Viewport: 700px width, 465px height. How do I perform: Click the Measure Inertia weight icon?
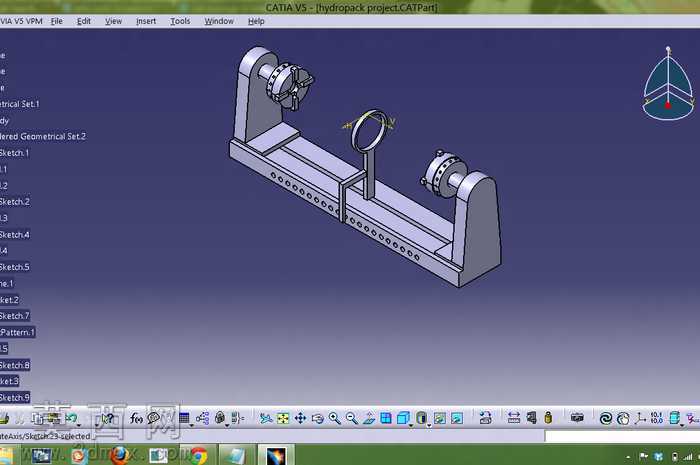point(548,418)
